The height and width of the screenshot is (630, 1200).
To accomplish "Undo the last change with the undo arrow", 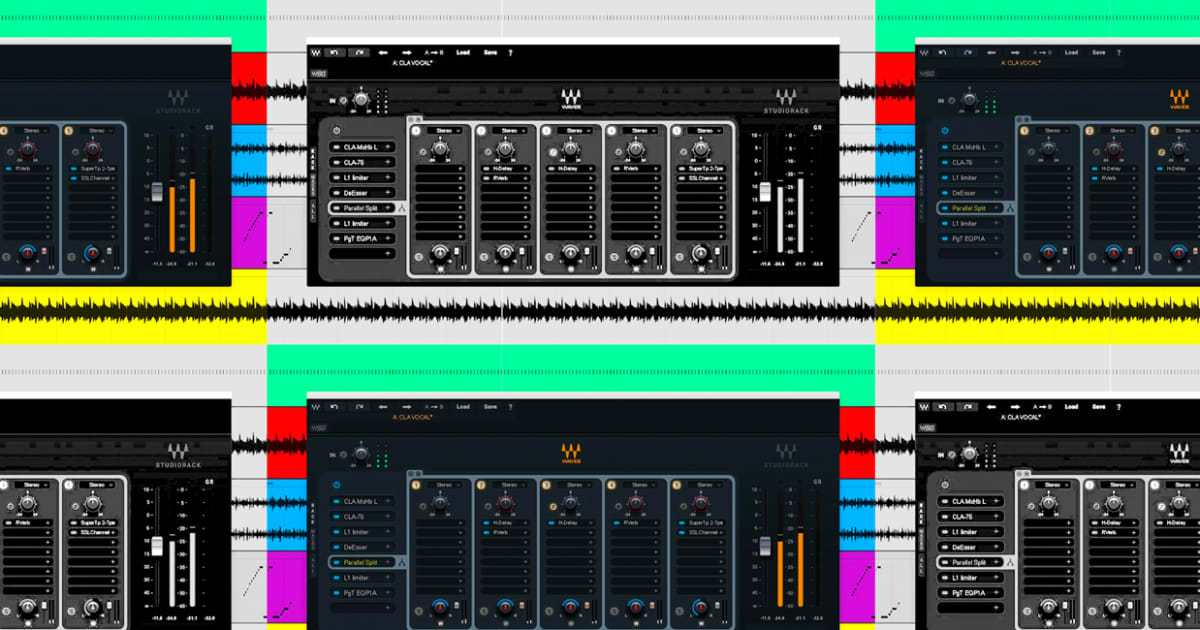I will [x=335, y=51].
